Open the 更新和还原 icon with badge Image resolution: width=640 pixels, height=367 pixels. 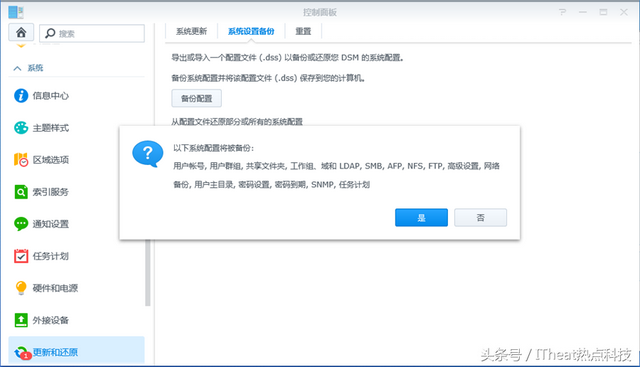[22, 353]
